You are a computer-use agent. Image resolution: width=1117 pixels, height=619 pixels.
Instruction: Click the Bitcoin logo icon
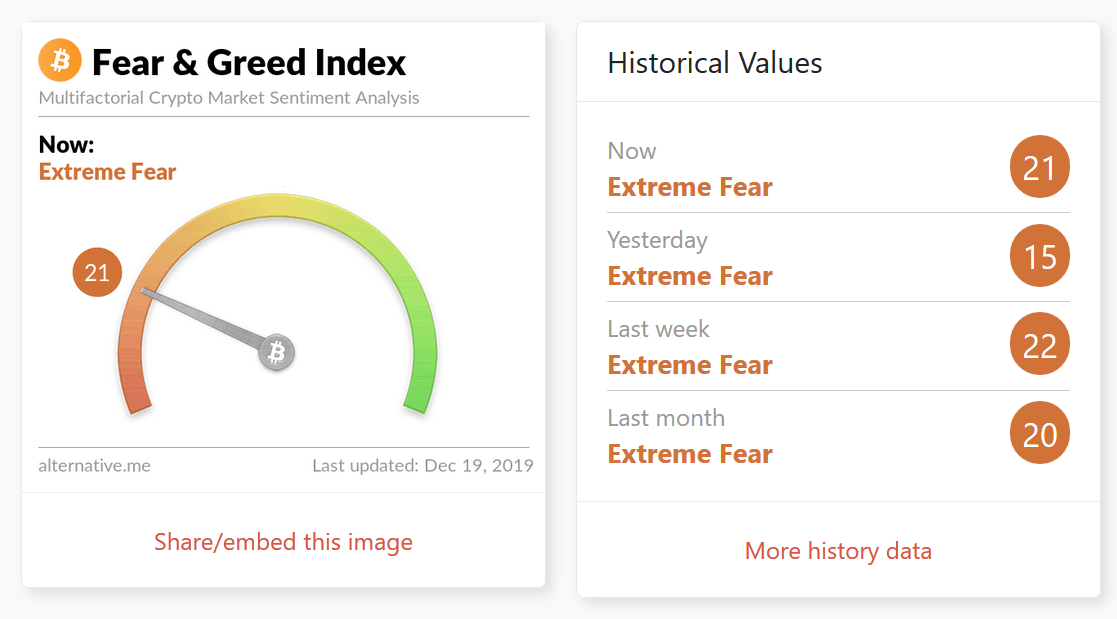(x=58, y=60)
